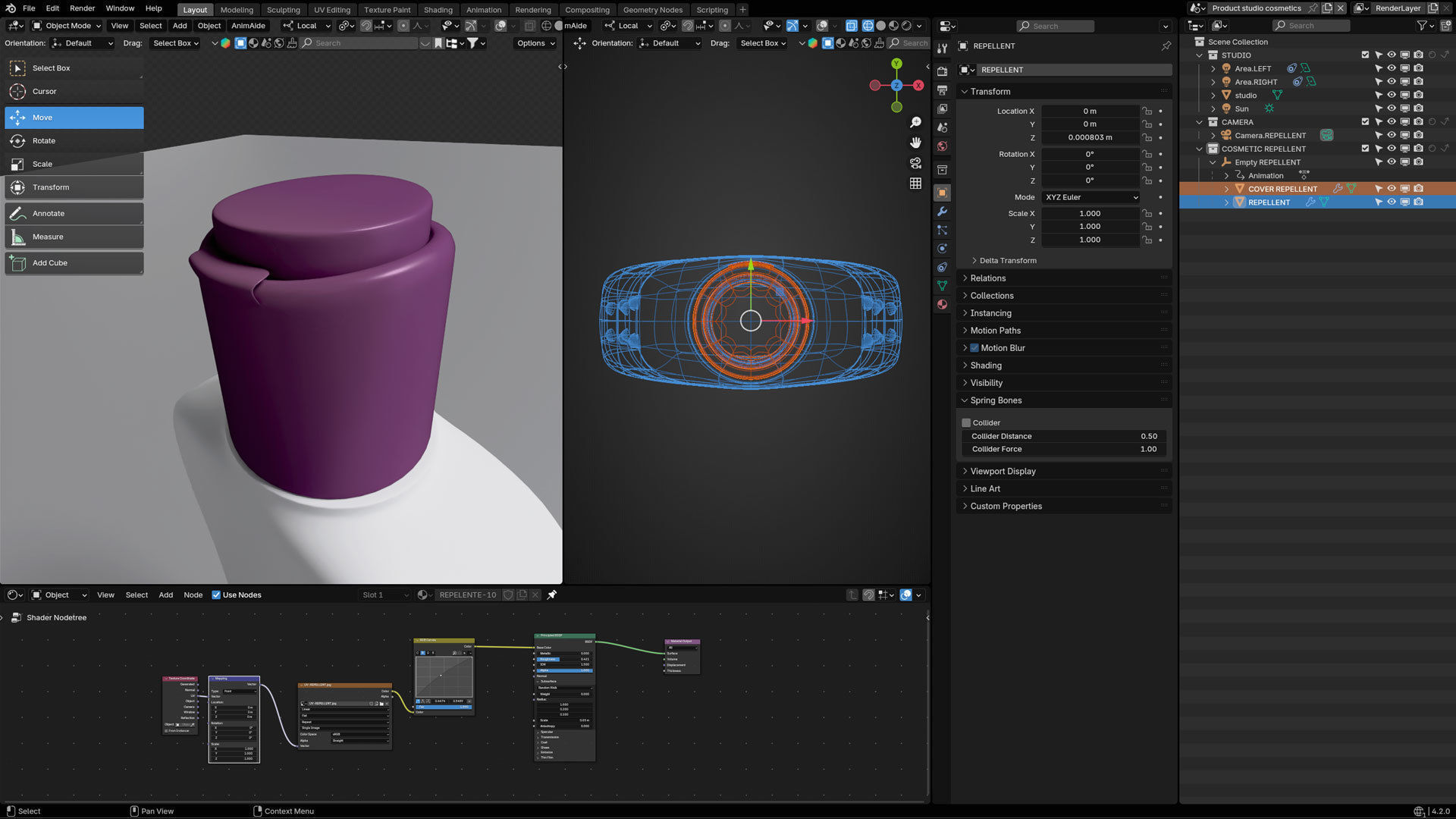Screen dimensions: 1456x819
Task: Adjust the Collider Distance slider
Action: (x=1064, y=437)
